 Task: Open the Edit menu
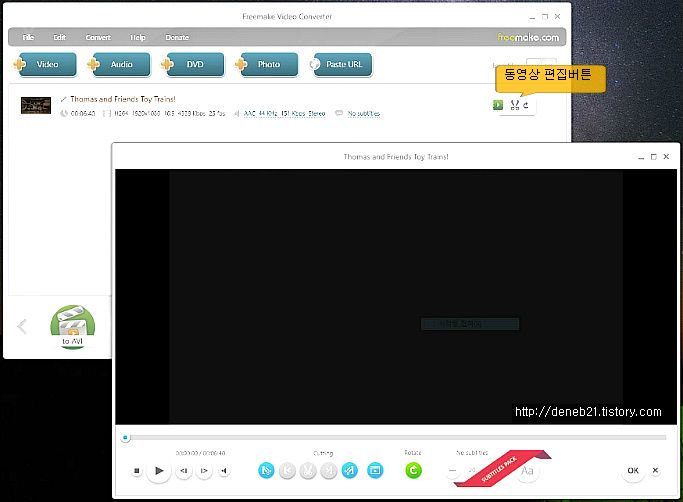click(x=60, y=37)
